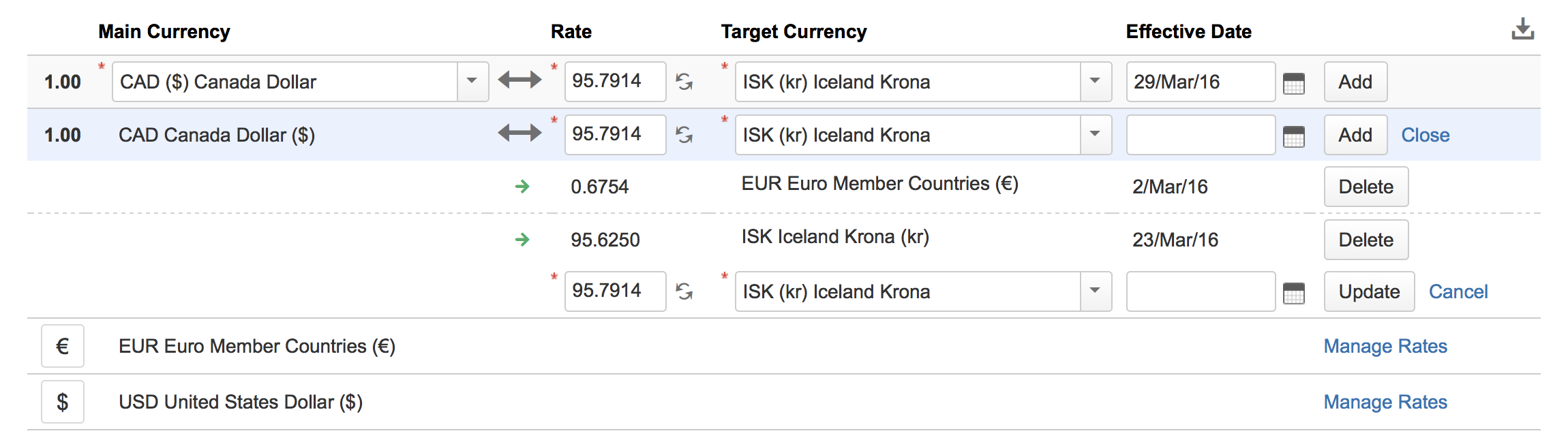The image size is (1568, 444).
Task: Click the download icon above the table
Action: point(1522,29)
